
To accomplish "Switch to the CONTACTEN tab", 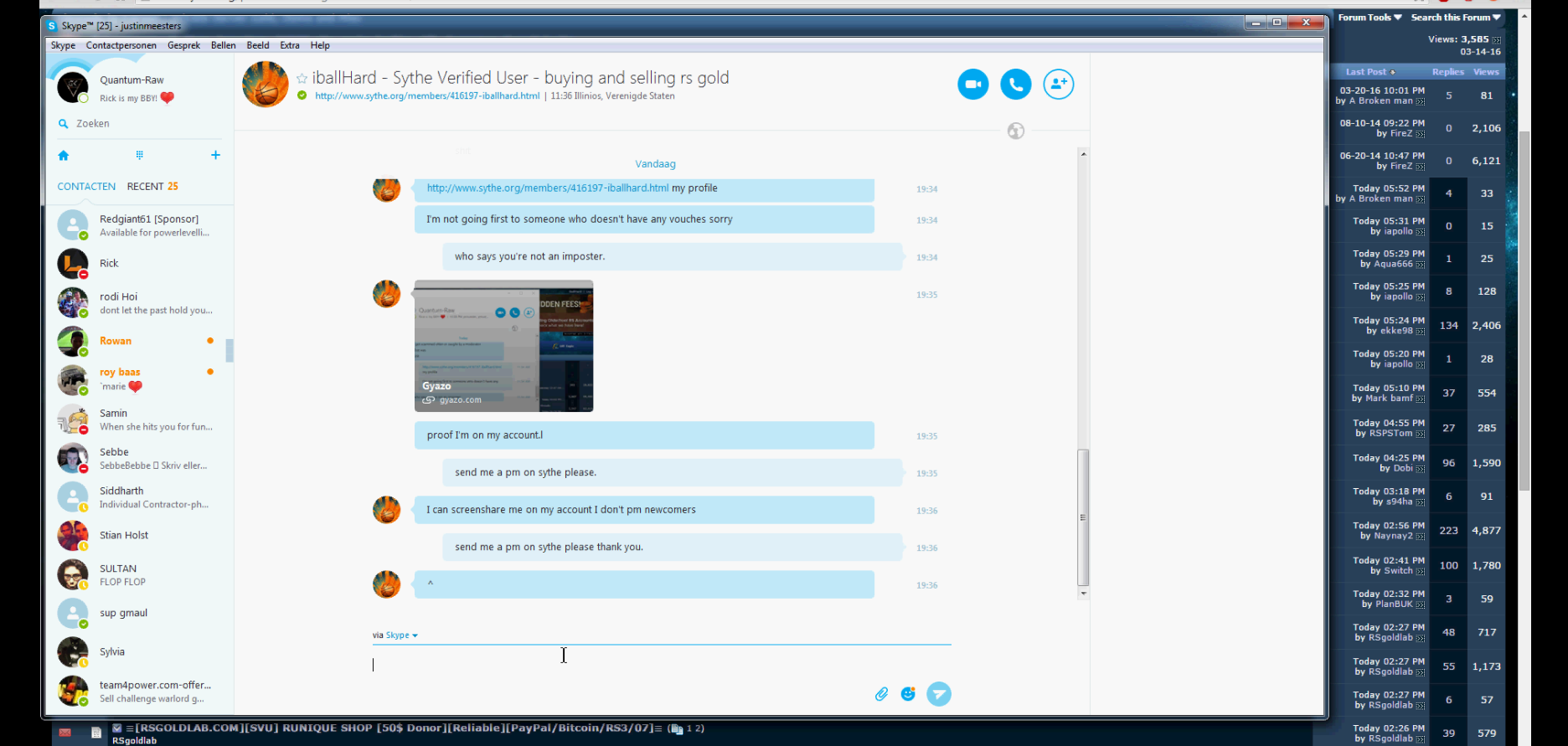I will [x=86, y=187].
